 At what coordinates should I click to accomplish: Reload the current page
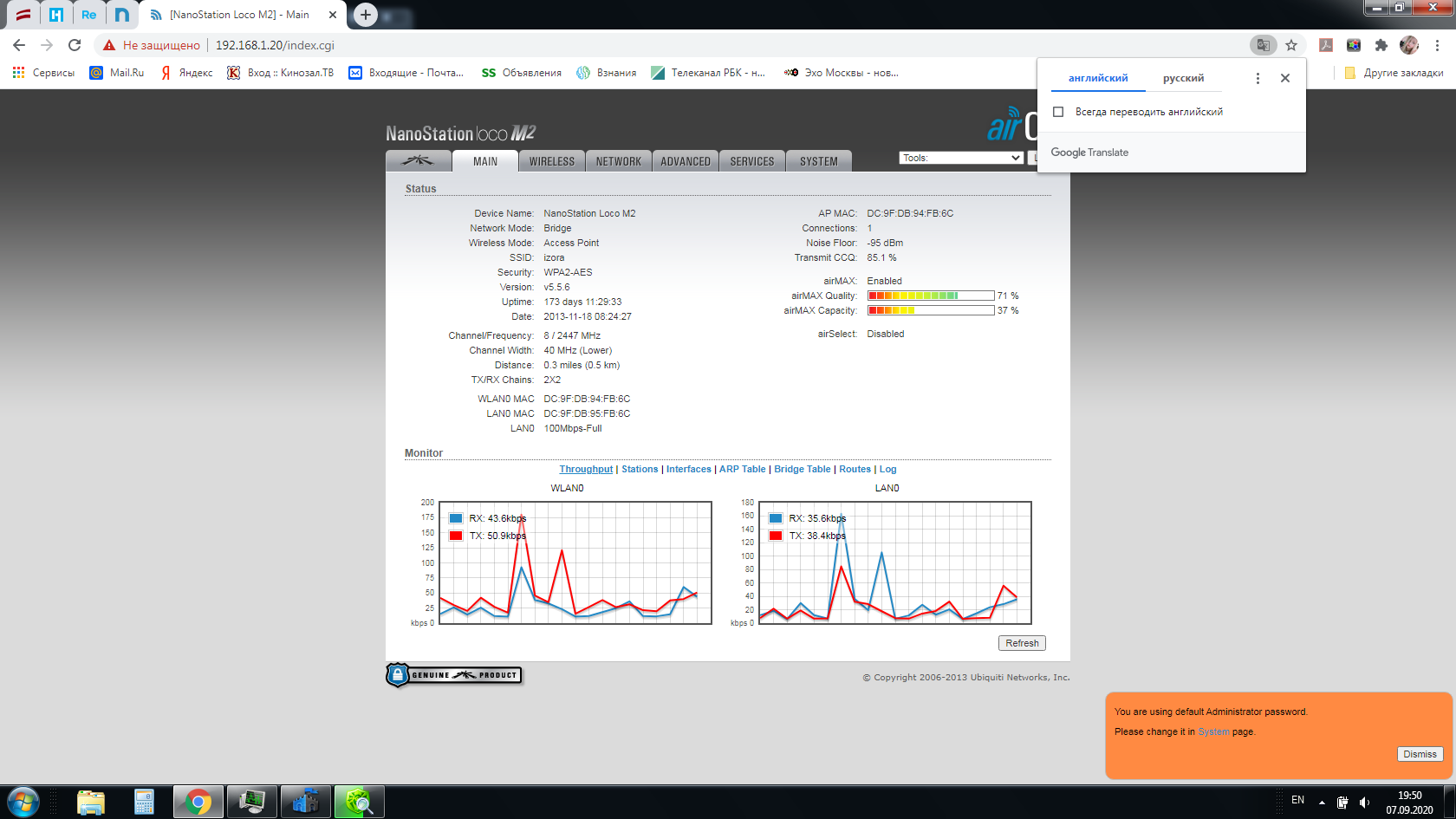pos(75,45)
